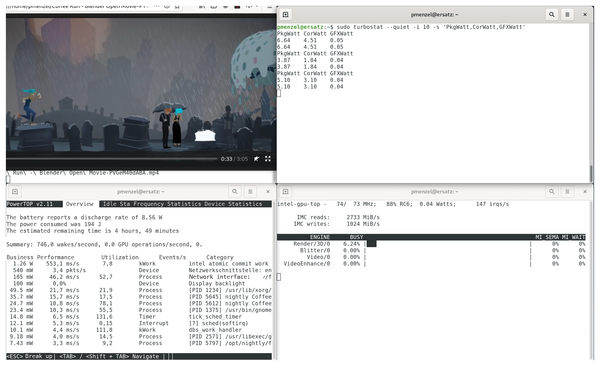Expand the PowerTOP terminal's hamburger menu

coord(250,191)
